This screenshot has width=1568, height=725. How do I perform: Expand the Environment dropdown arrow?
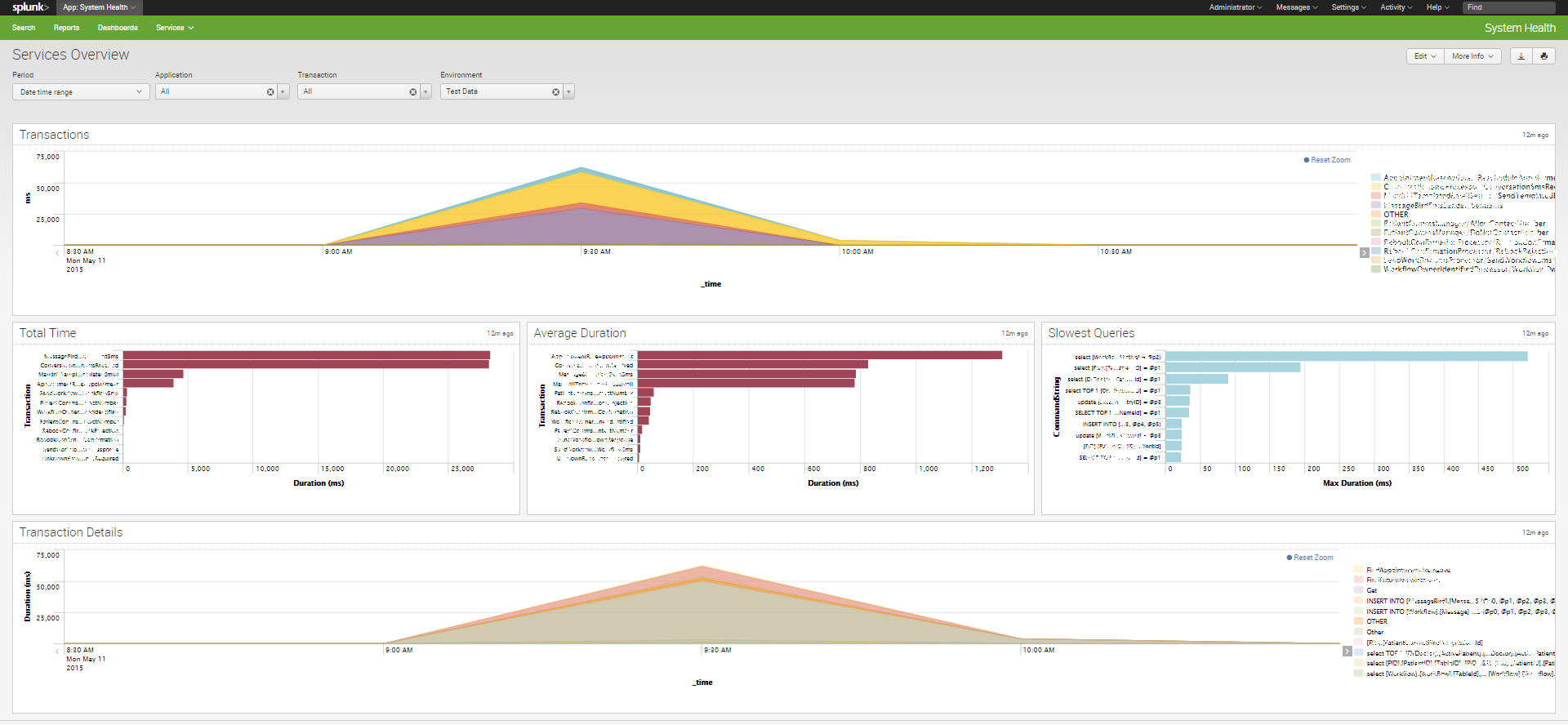pos(569,92)
